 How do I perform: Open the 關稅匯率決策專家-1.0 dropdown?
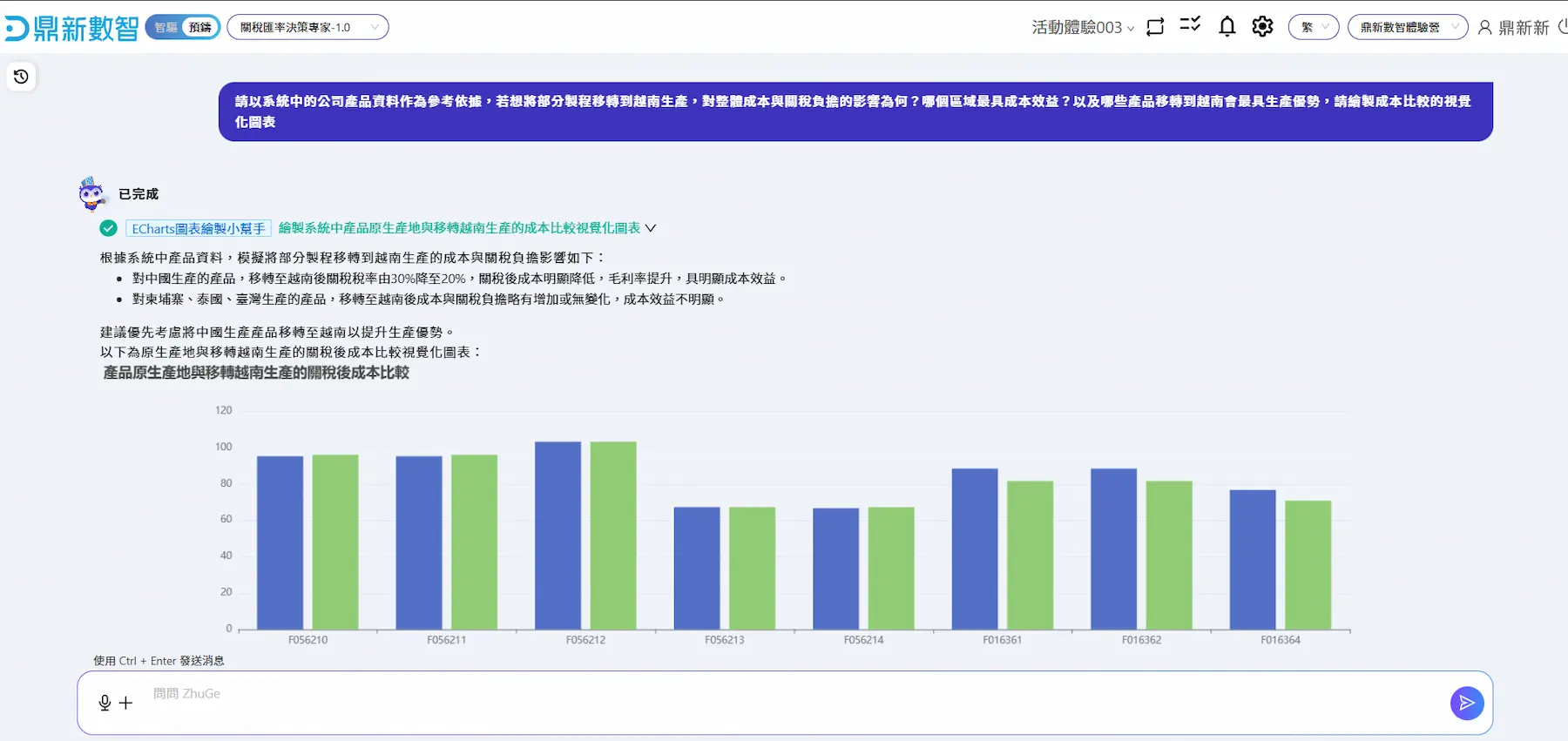point(308,27)
